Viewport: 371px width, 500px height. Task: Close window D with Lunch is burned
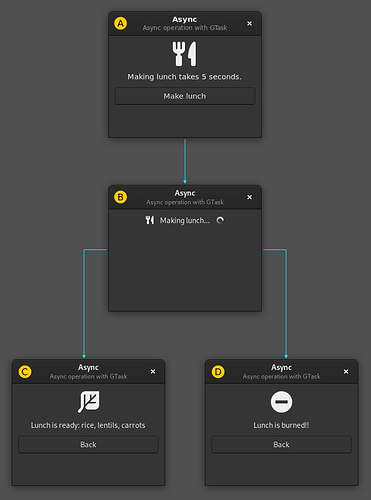point(346,371)
